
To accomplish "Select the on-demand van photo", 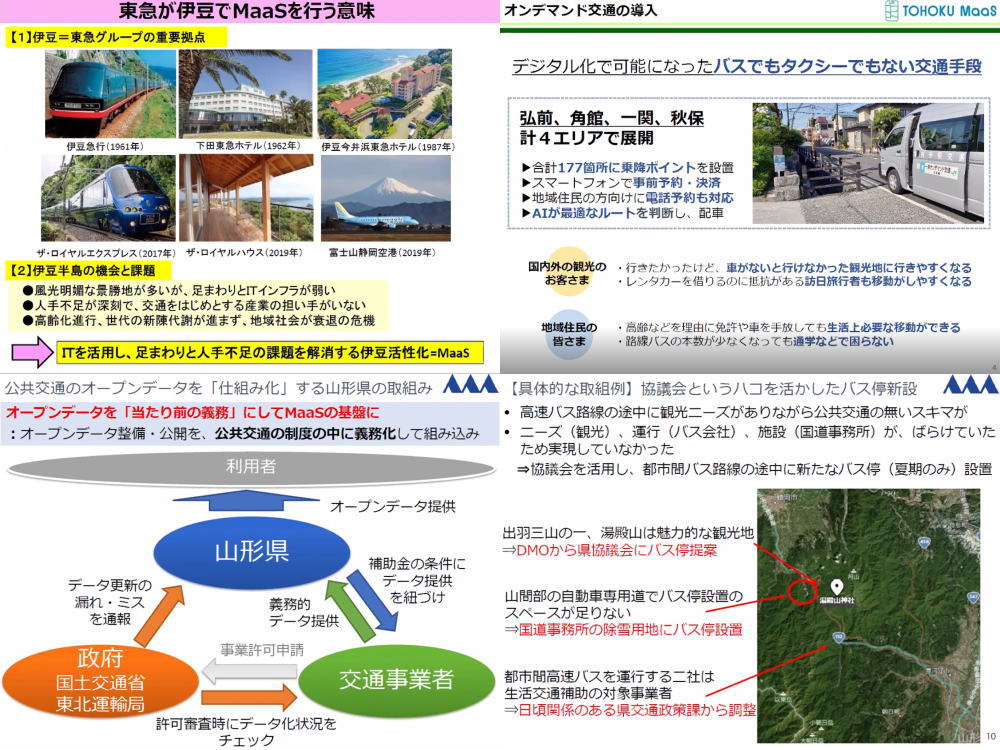I will click(x=869, y=163).
